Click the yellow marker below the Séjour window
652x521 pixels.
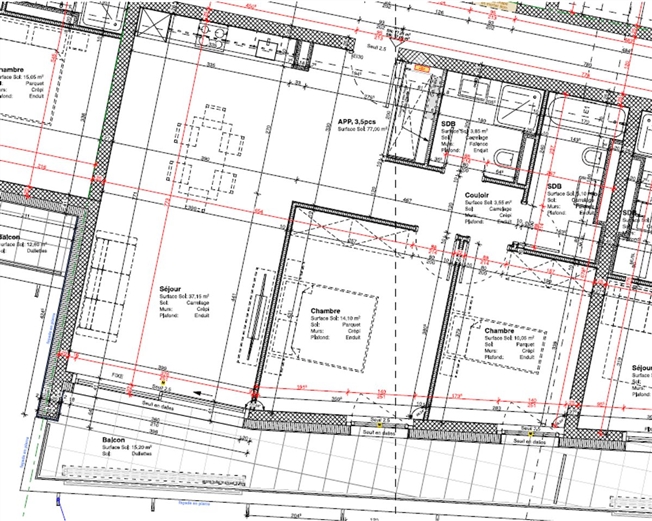tap(163, 383)
